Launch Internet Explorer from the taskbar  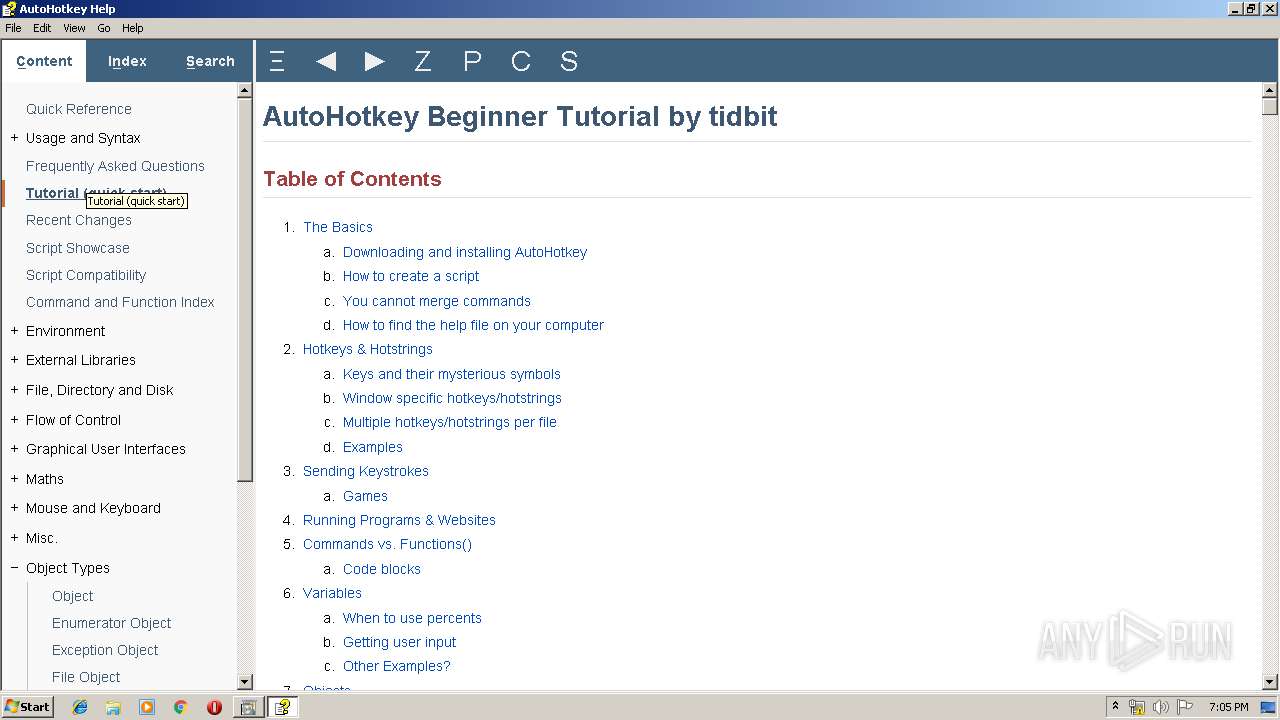click(x=80, y=707)
